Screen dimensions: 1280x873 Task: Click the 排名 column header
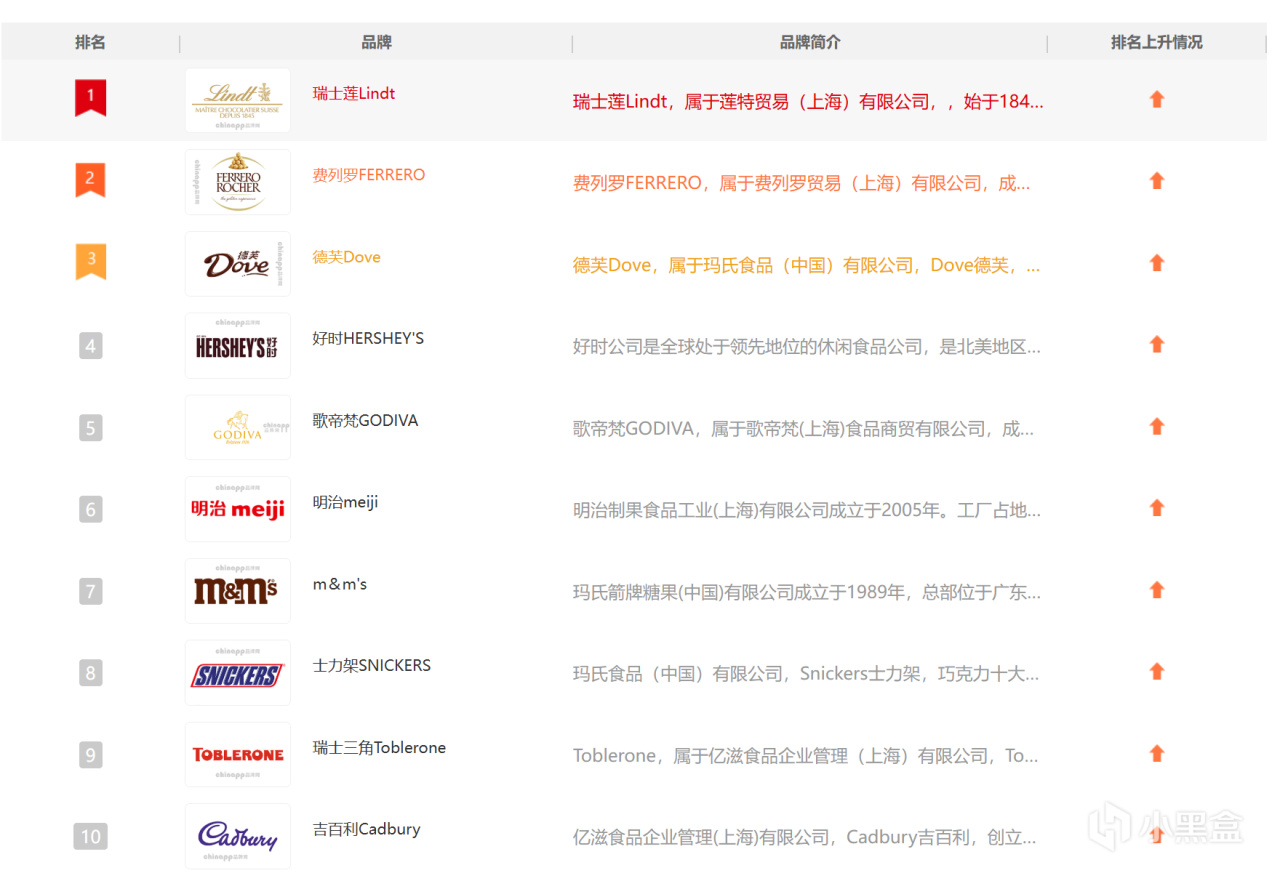pyautogui.click(x=90, y=42)
